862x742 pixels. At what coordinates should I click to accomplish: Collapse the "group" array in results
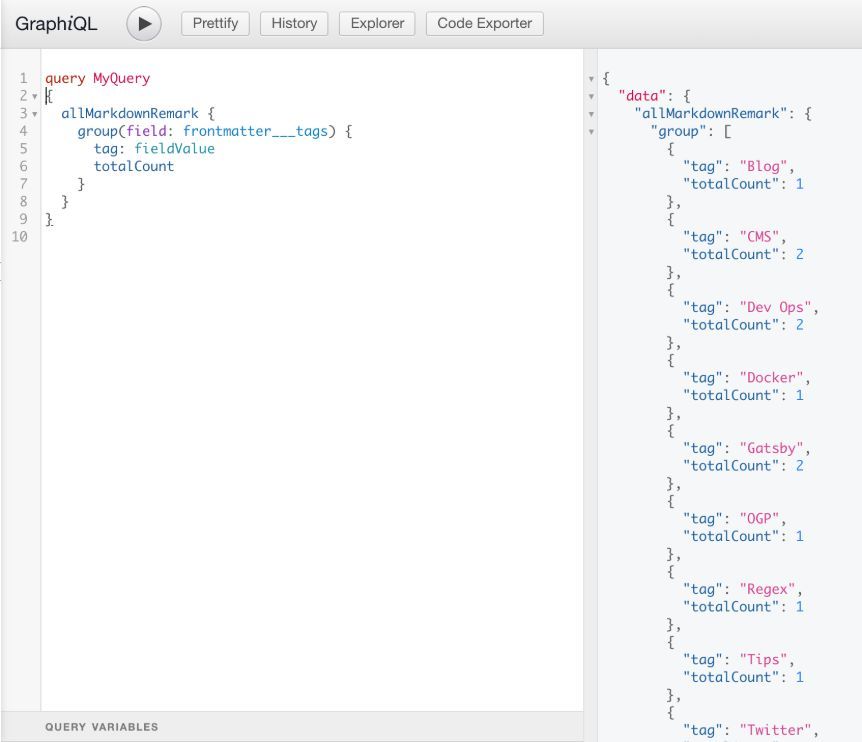click(592, 132)
